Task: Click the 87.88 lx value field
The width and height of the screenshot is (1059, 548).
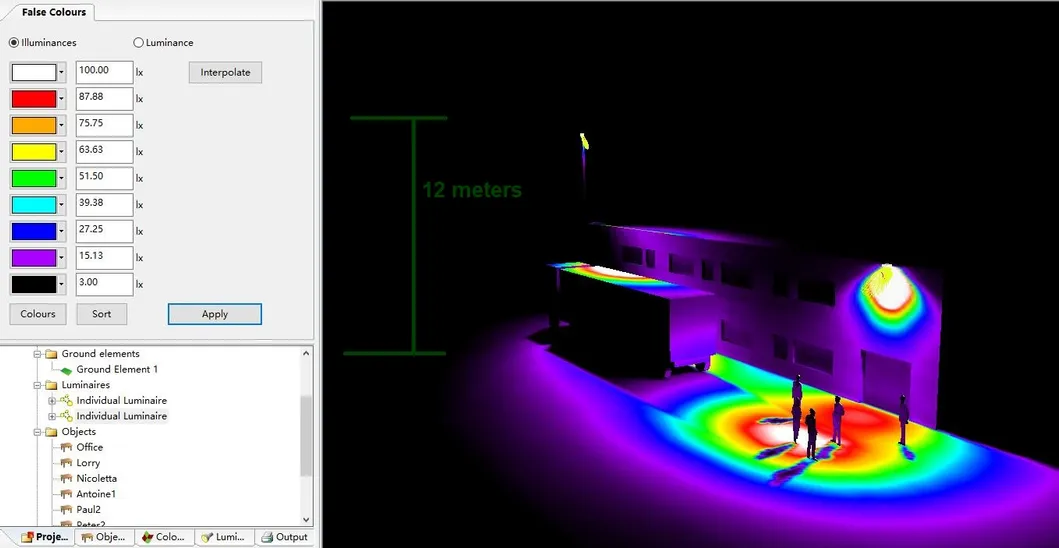Action: coord(104,99)
